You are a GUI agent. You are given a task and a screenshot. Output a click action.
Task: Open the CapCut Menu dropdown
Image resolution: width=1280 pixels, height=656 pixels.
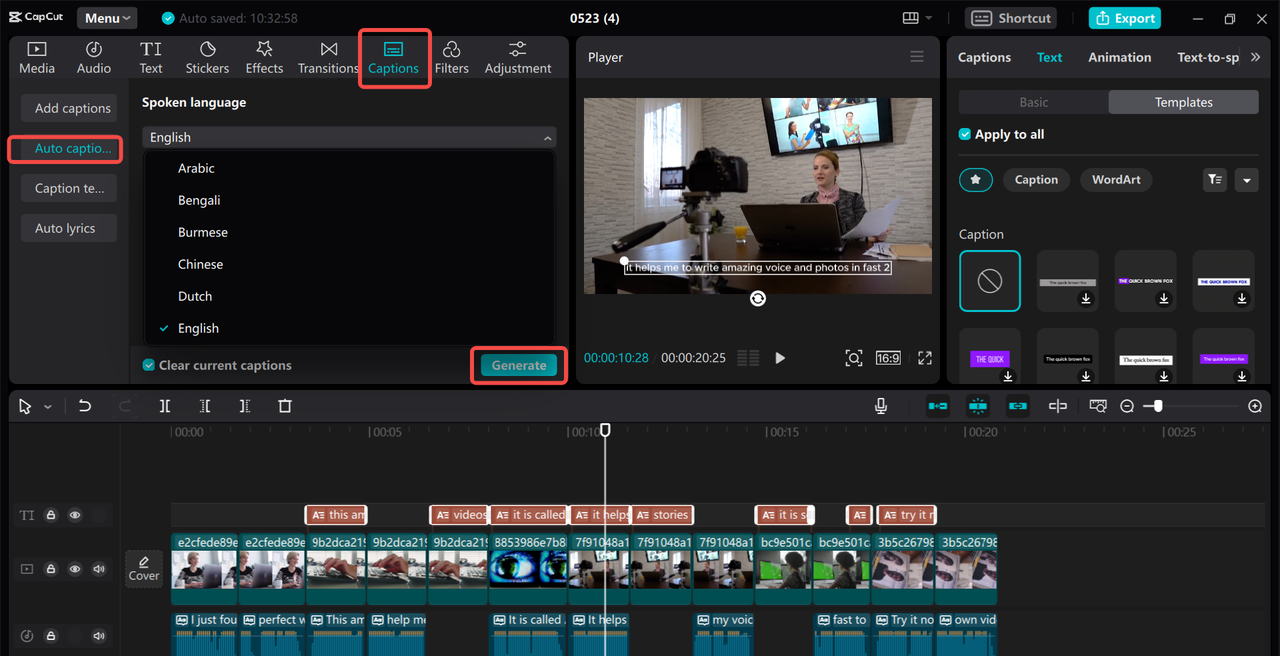(107, 18)
